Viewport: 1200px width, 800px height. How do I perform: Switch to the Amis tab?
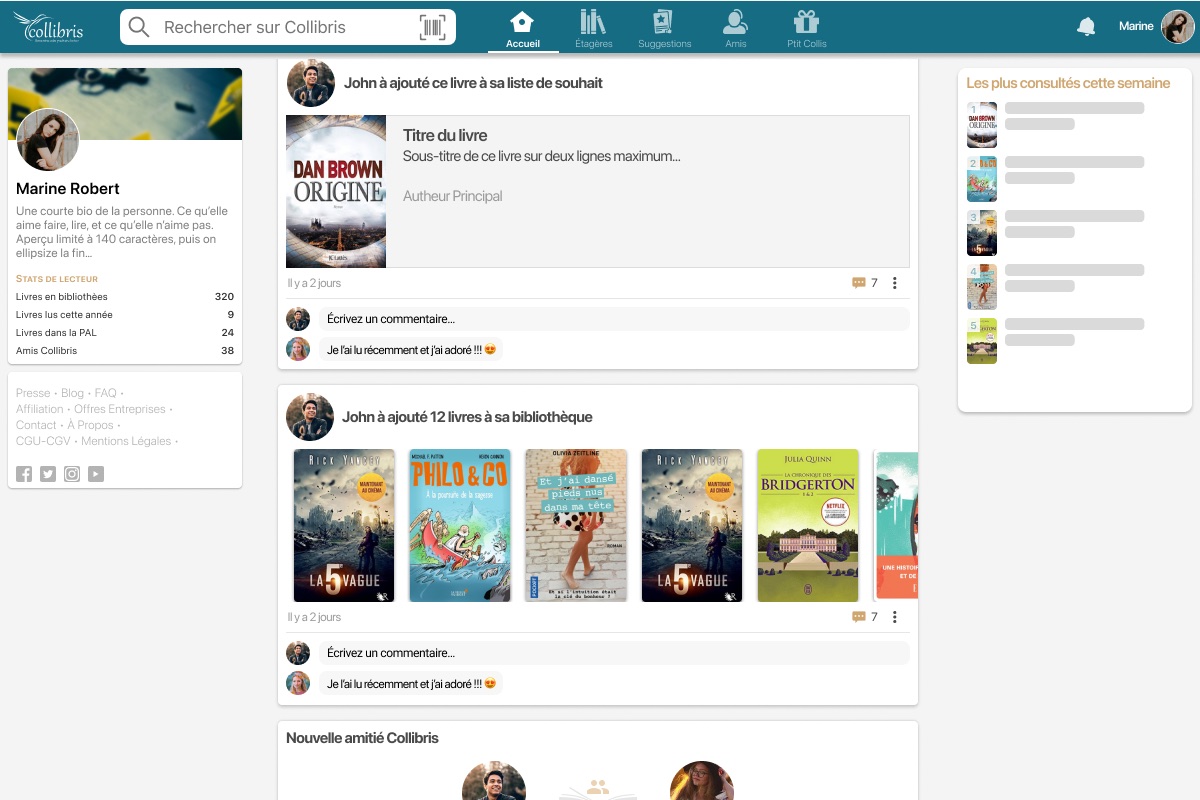736,29
